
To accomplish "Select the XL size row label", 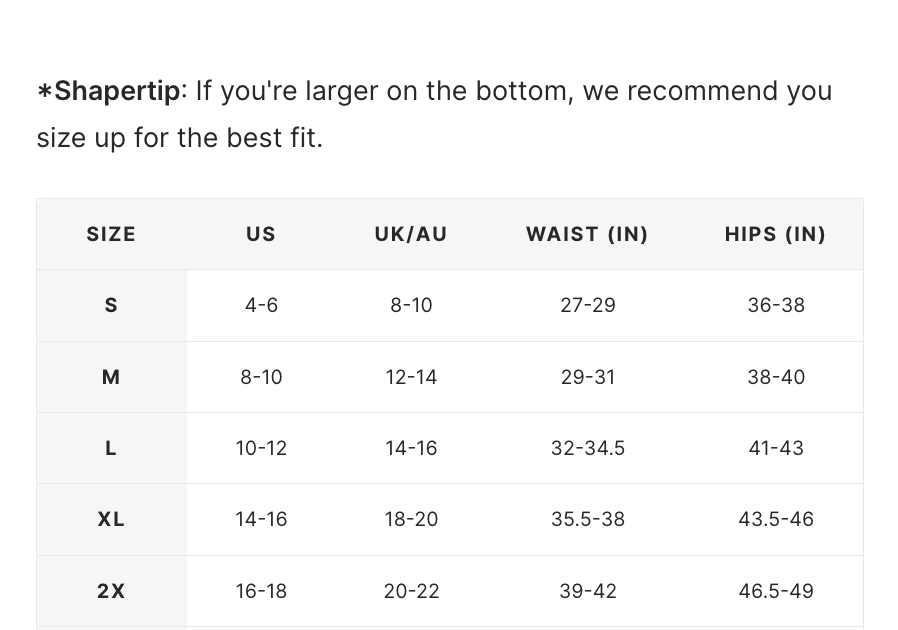I will (111, 519).
